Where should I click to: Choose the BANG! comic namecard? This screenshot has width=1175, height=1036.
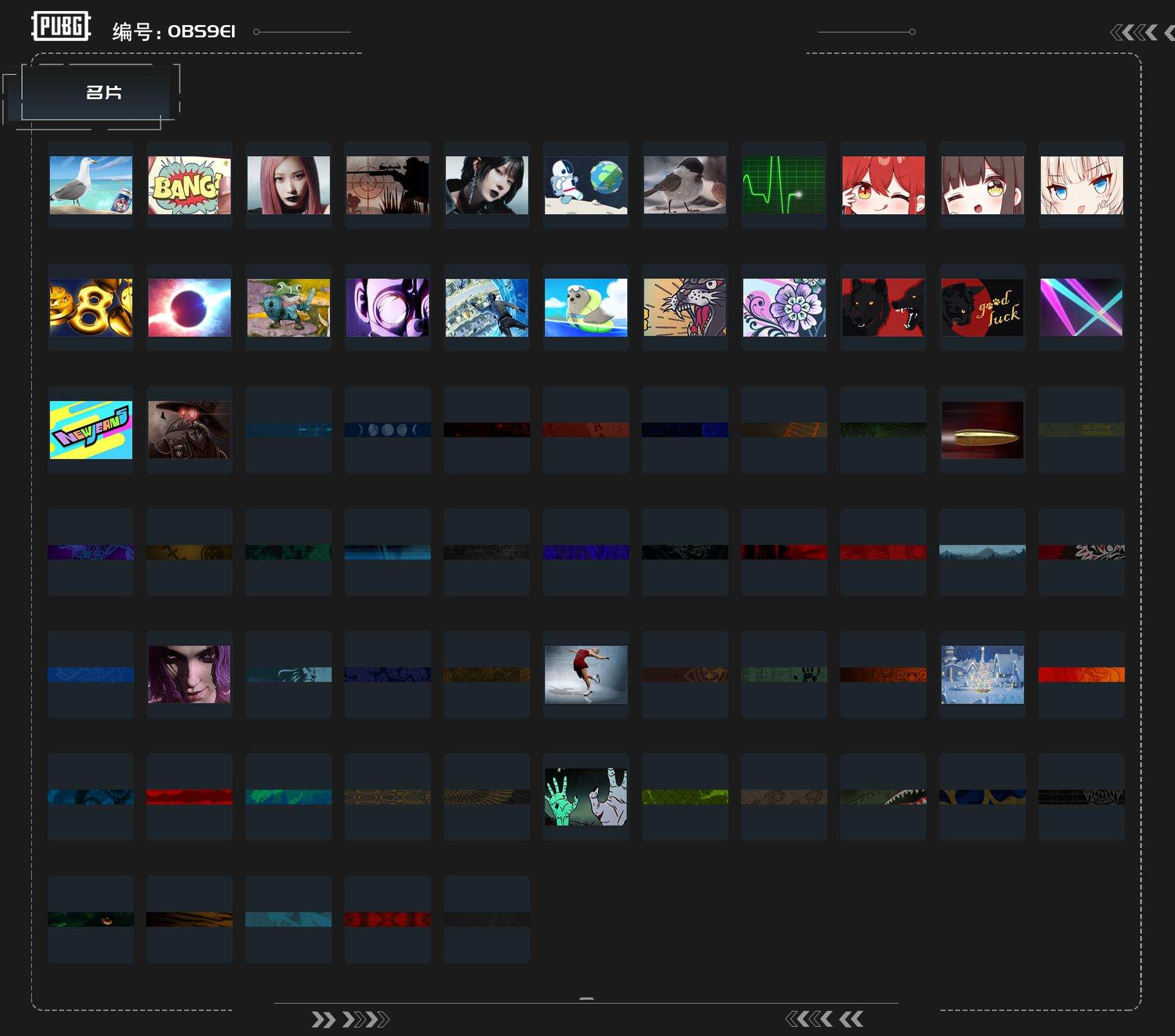pyautogui.click(x=189, y=185)
